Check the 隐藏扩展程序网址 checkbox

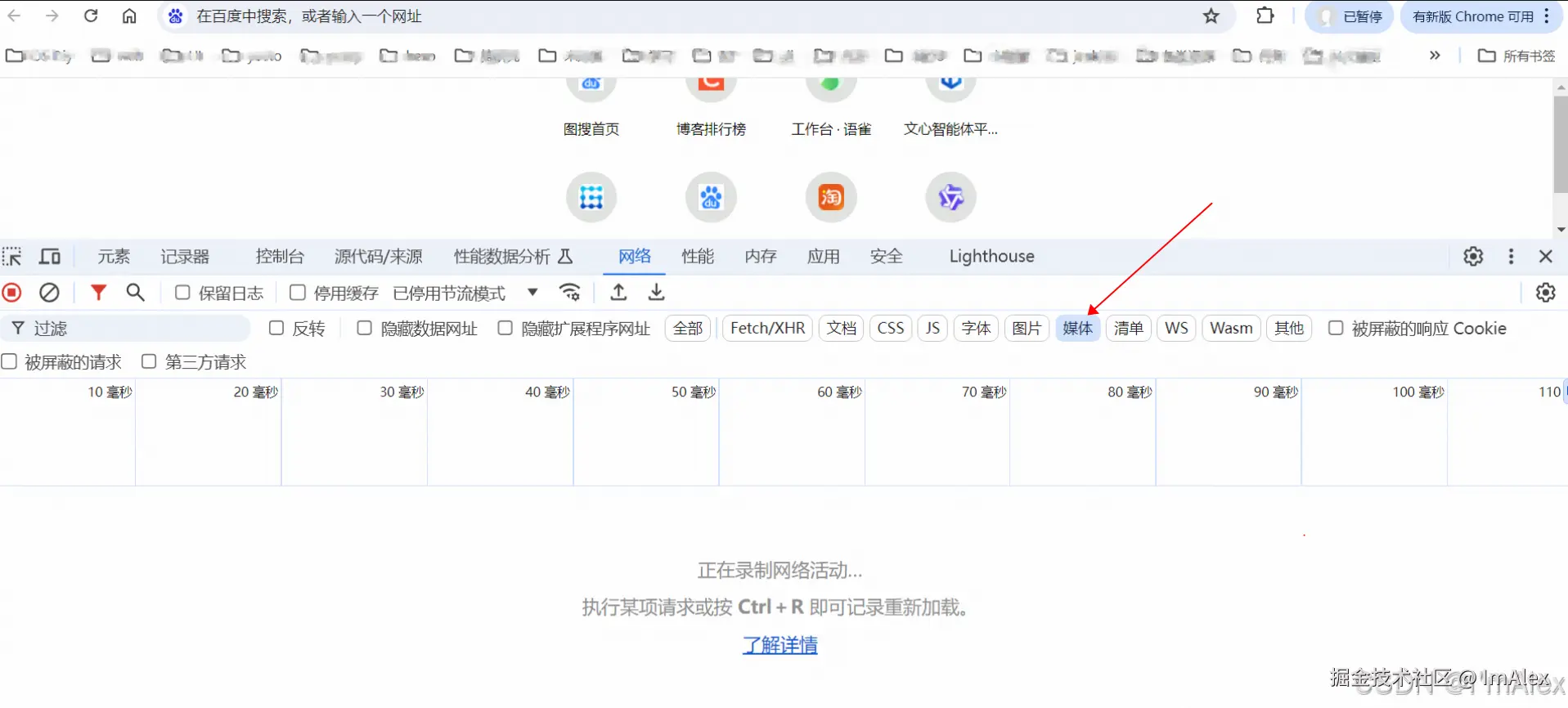(x=505, y=328)
